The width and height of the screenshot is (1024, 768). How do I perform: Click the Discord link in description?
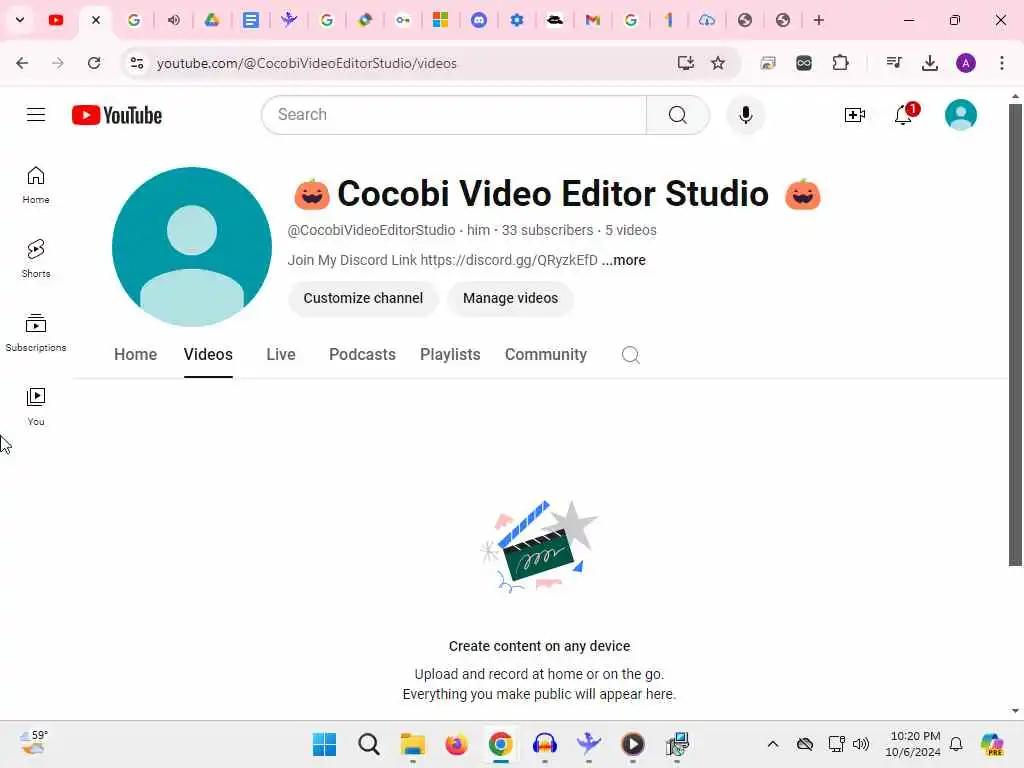point(509,260)
